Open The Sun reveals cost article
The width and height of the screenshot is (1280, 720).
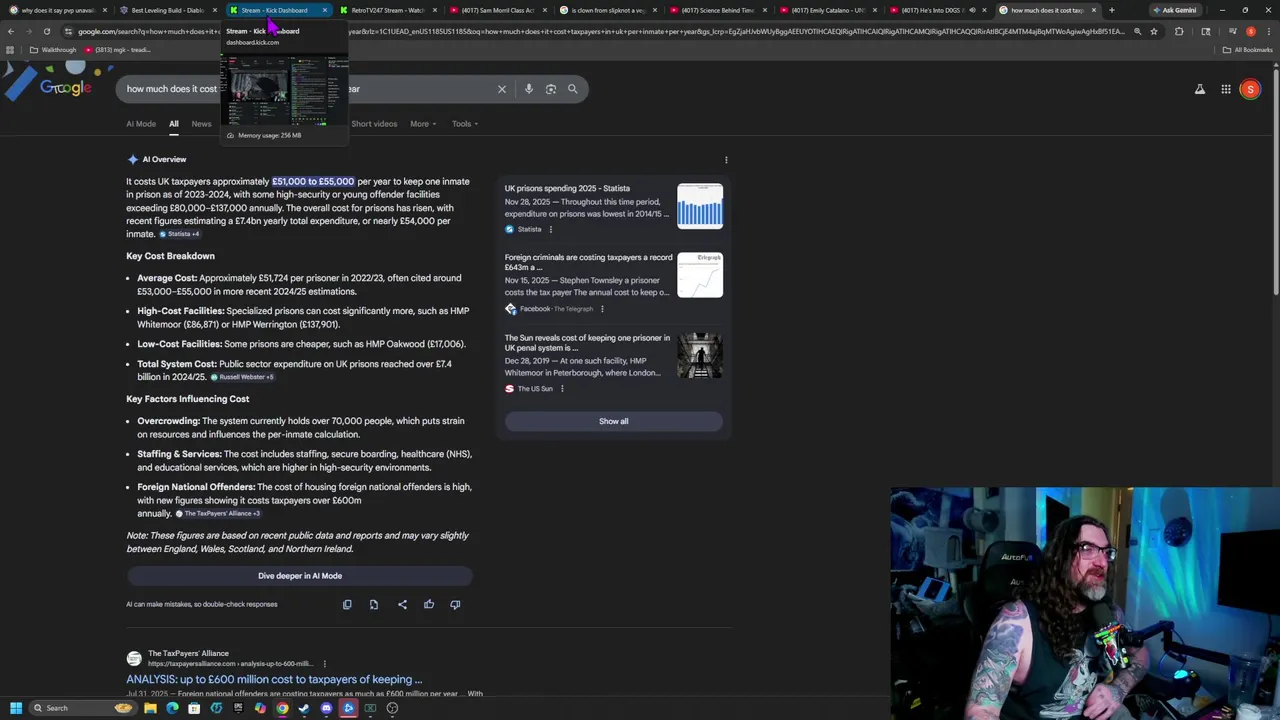pyautogui.click(x=587, y=343)
